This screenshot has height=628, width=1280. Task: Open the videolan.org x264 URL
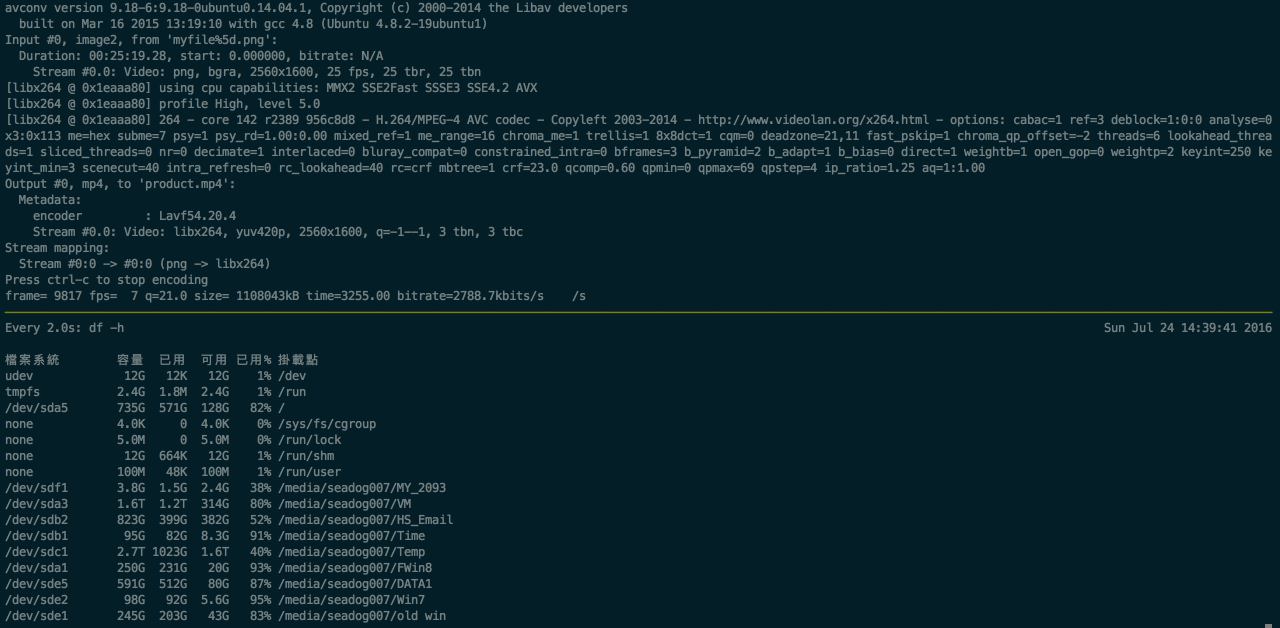pyautogui.click(x=813, y=120)
